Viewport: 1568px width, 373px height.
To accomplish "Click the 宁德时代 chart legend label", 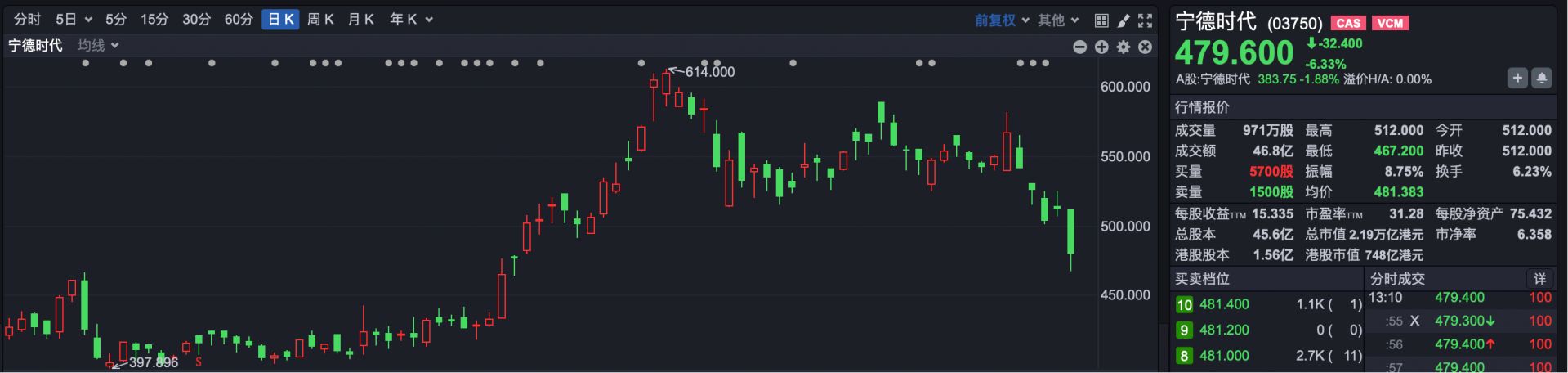I will coord(35,46).
